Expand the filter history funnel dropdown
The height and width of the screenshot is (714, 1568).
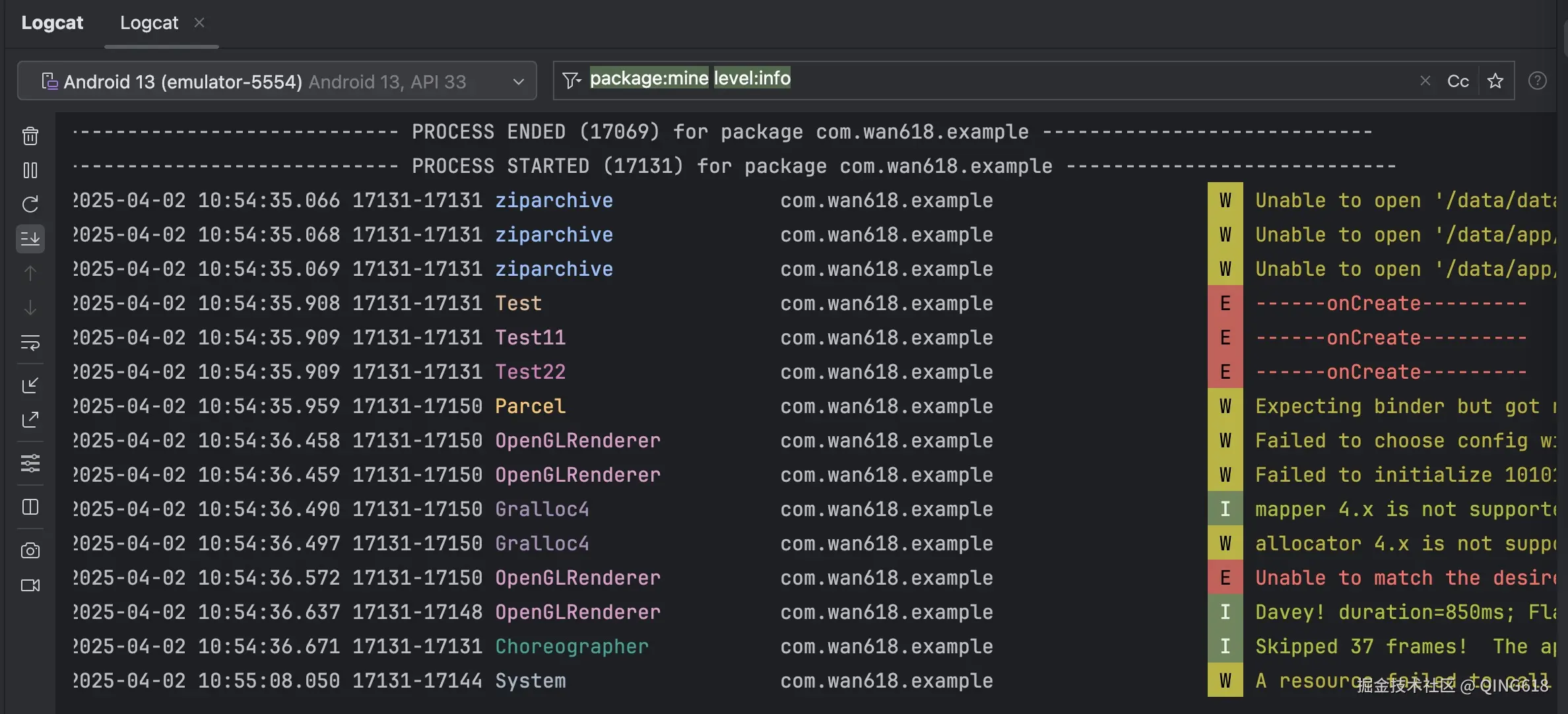[572, 81]
